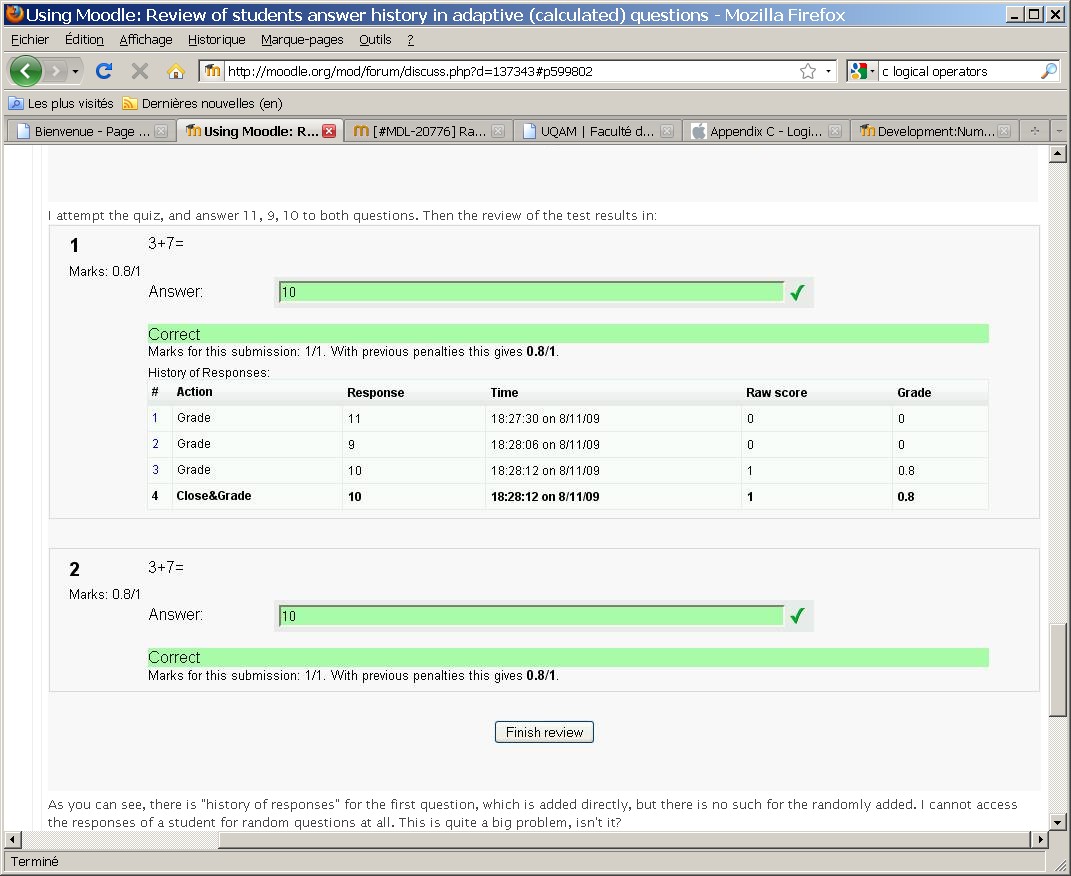Close the '[#MDL-20776]' tab
This screenshot has width=1071, height=876.
[498, 131]
